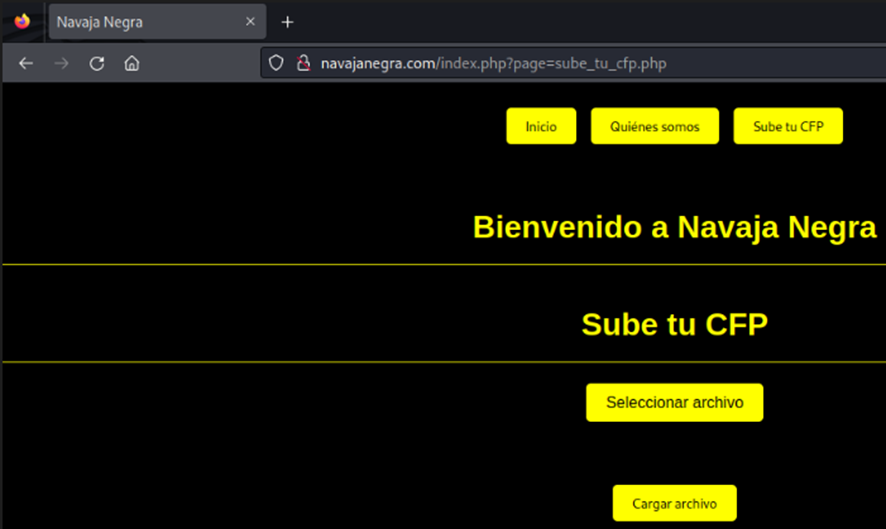Reload the current page
886x529 pixels.
(x=97, y=63)
